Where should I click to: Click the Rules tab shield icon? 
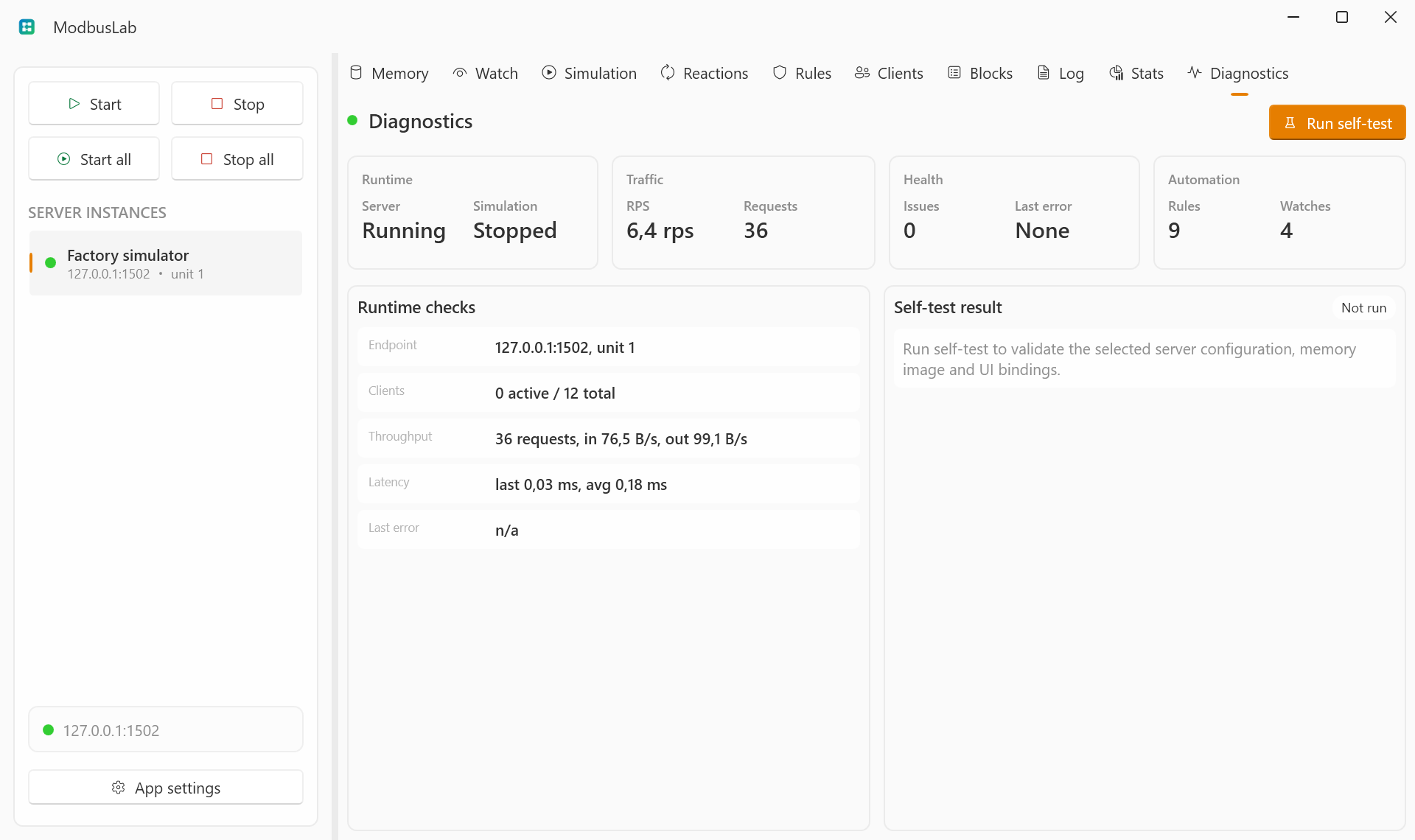(x=780, y=73)
